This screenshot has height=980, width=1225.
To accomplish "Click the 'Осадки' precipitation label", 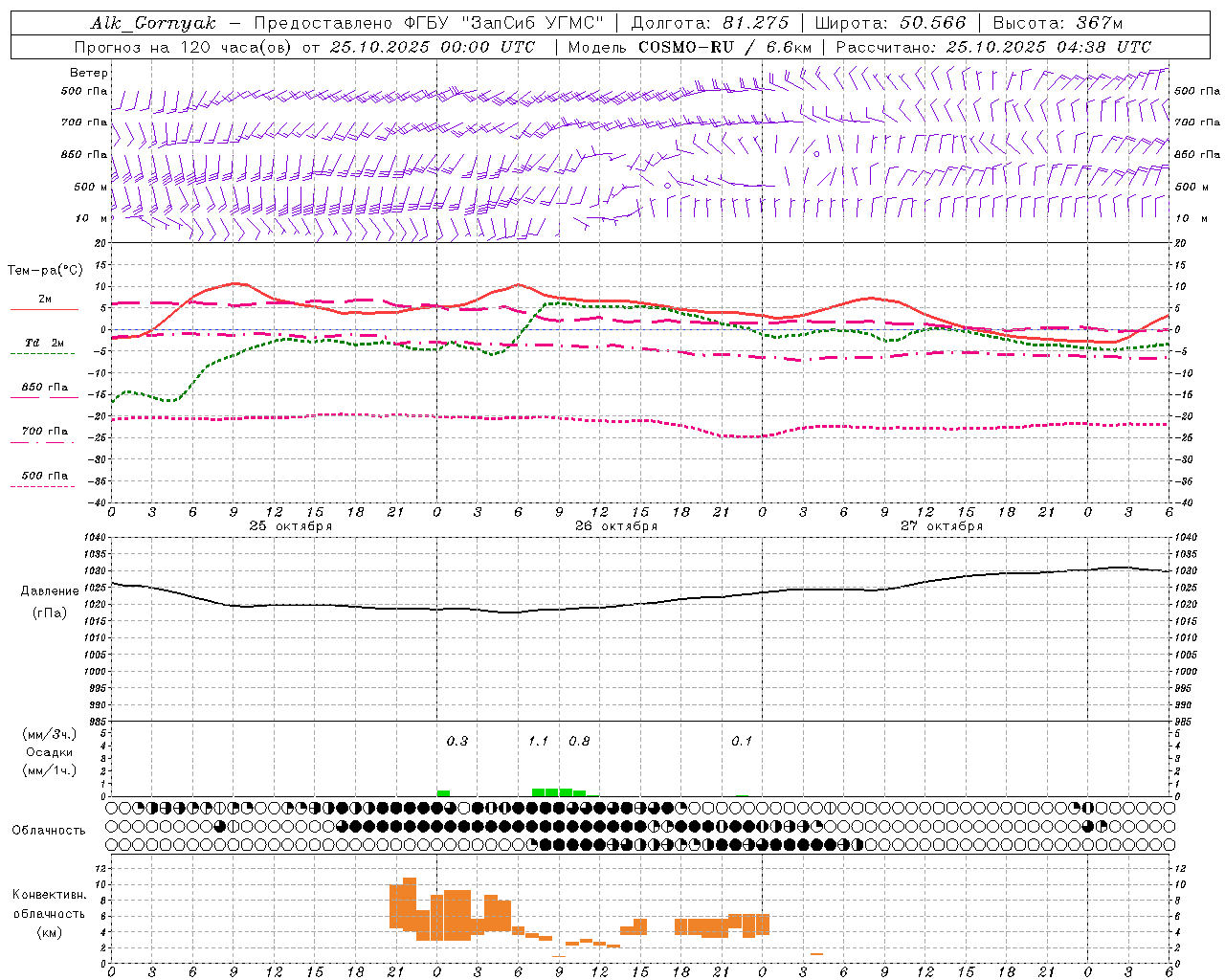I will 50,752.
